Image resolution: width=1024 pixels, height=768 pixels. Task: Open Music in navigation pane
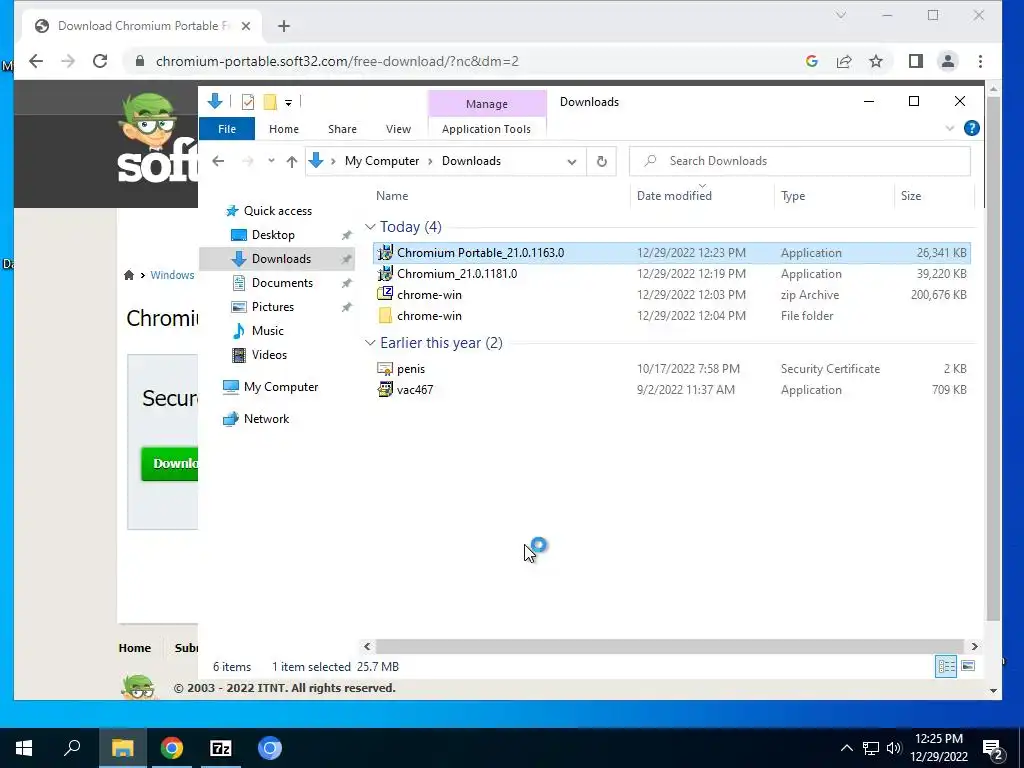267,331
